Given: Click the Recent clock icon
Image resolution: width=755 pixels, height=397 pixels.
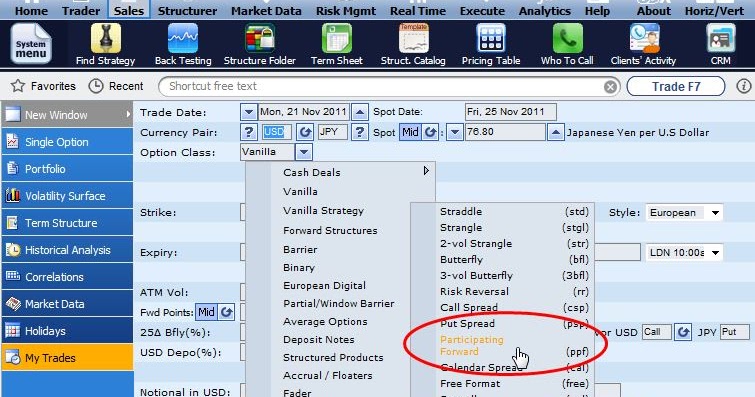Looking at the screenshot, I should pyautogui.click(x=96, y=86).
